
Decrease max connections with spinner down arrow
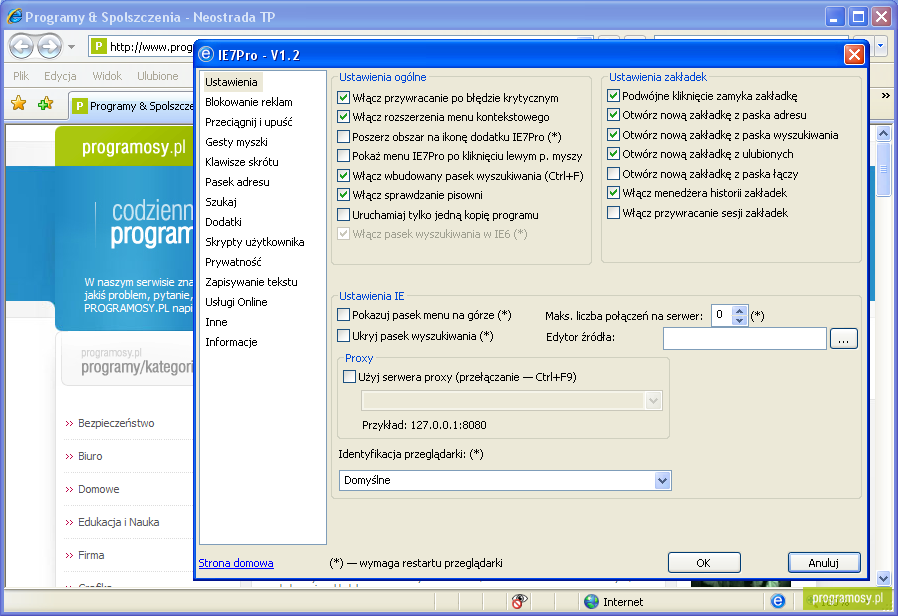point(739,320)
